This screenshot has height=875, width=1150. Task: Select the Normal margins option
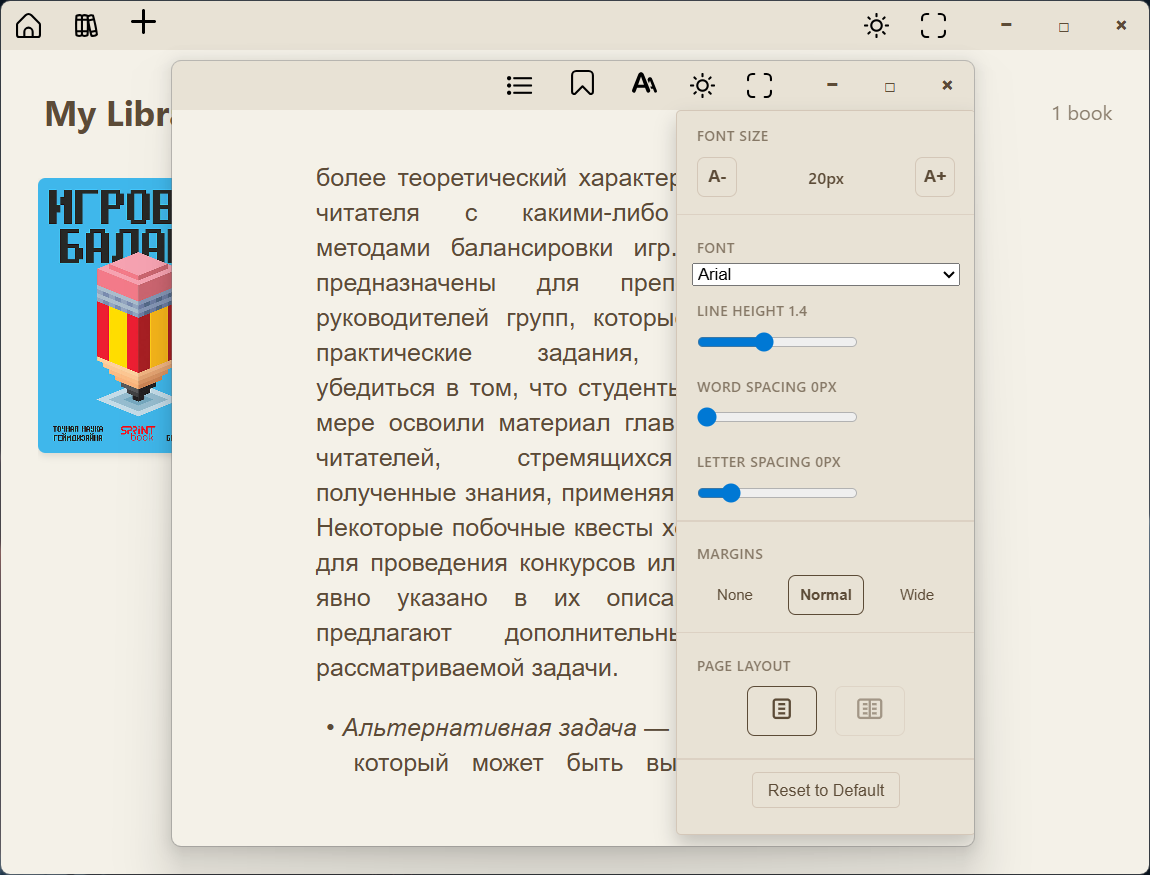point(825,595)
